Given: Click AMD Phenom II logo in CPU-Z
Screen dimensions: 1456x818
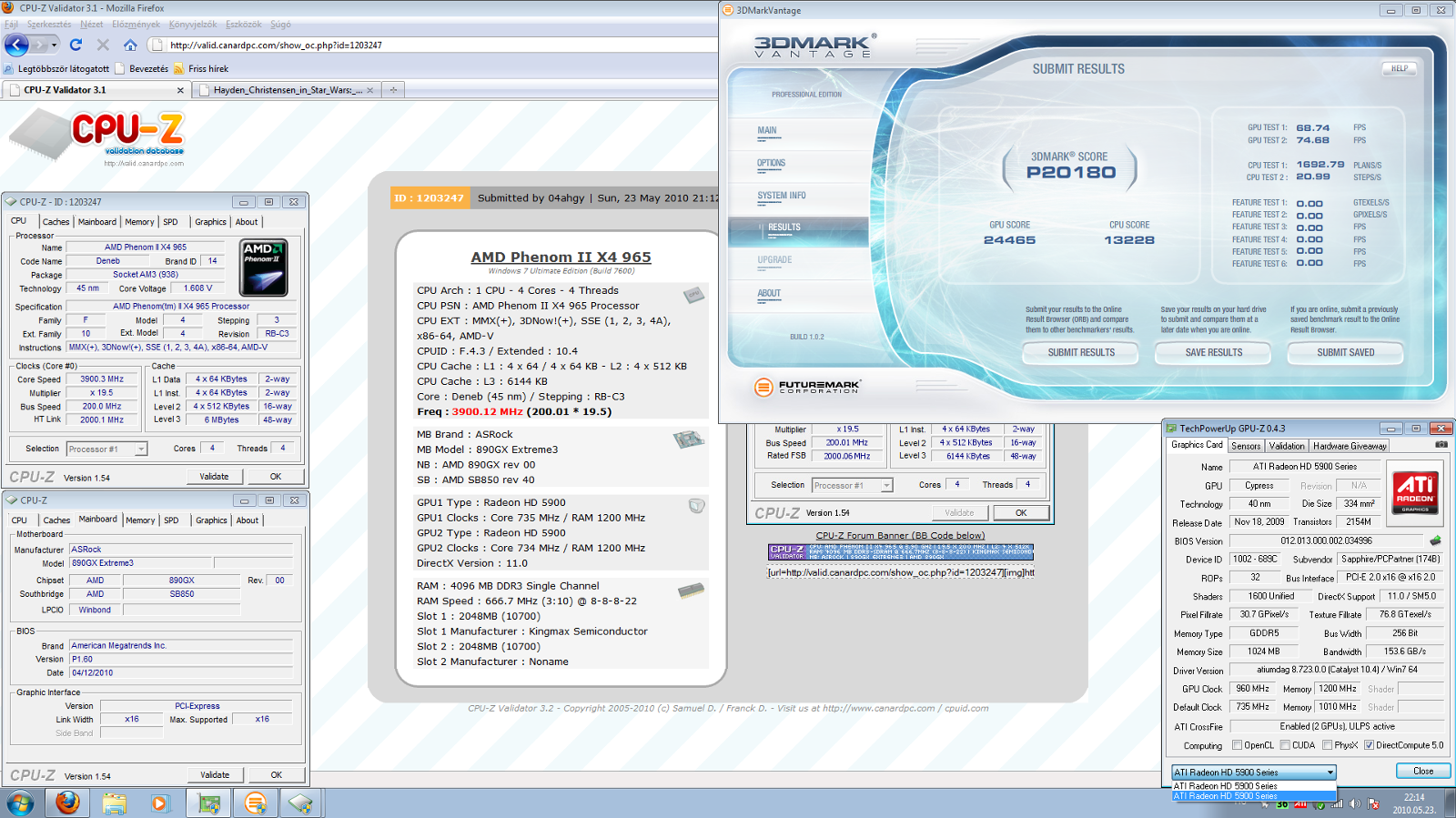Looking at the screenshot, I should (x=264, y=268).
